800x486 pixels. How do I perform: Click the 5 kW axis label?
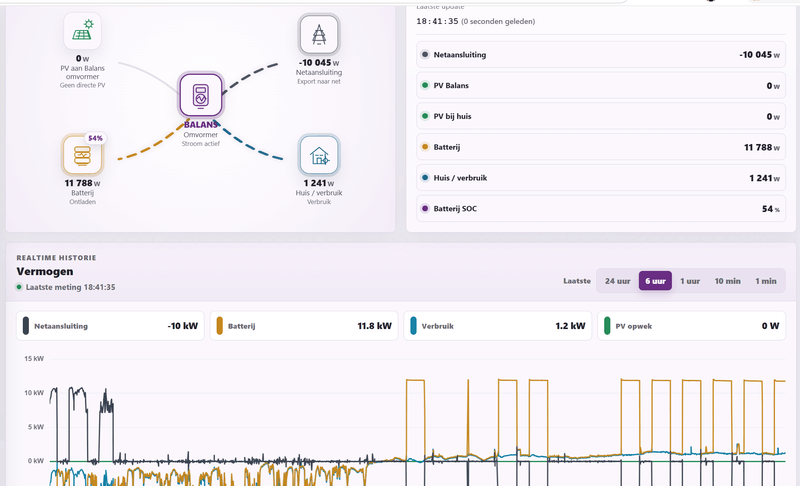[36, 427]
